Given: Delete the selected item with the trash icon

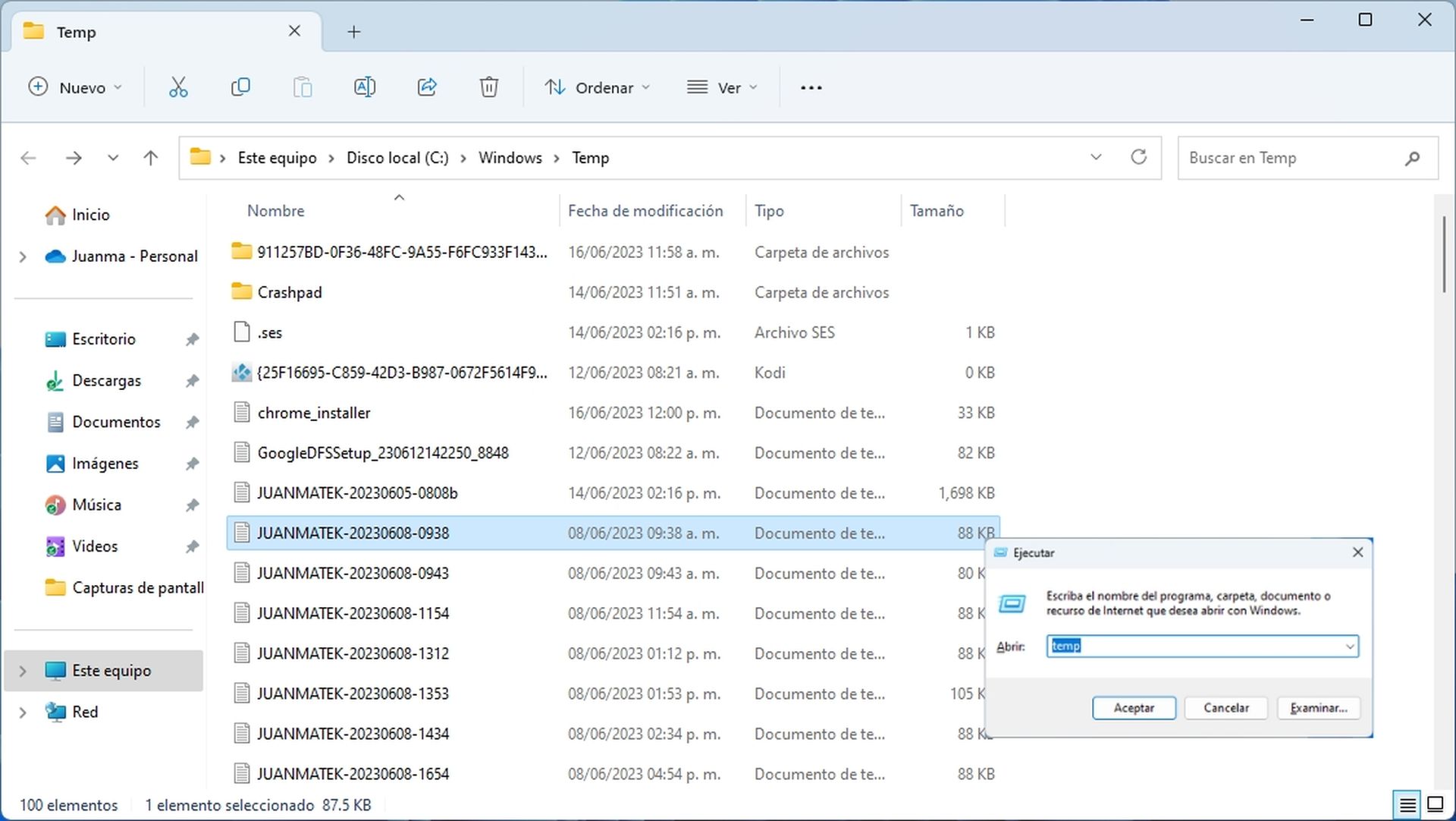Looking at the screenshot, I should point(488,87).
